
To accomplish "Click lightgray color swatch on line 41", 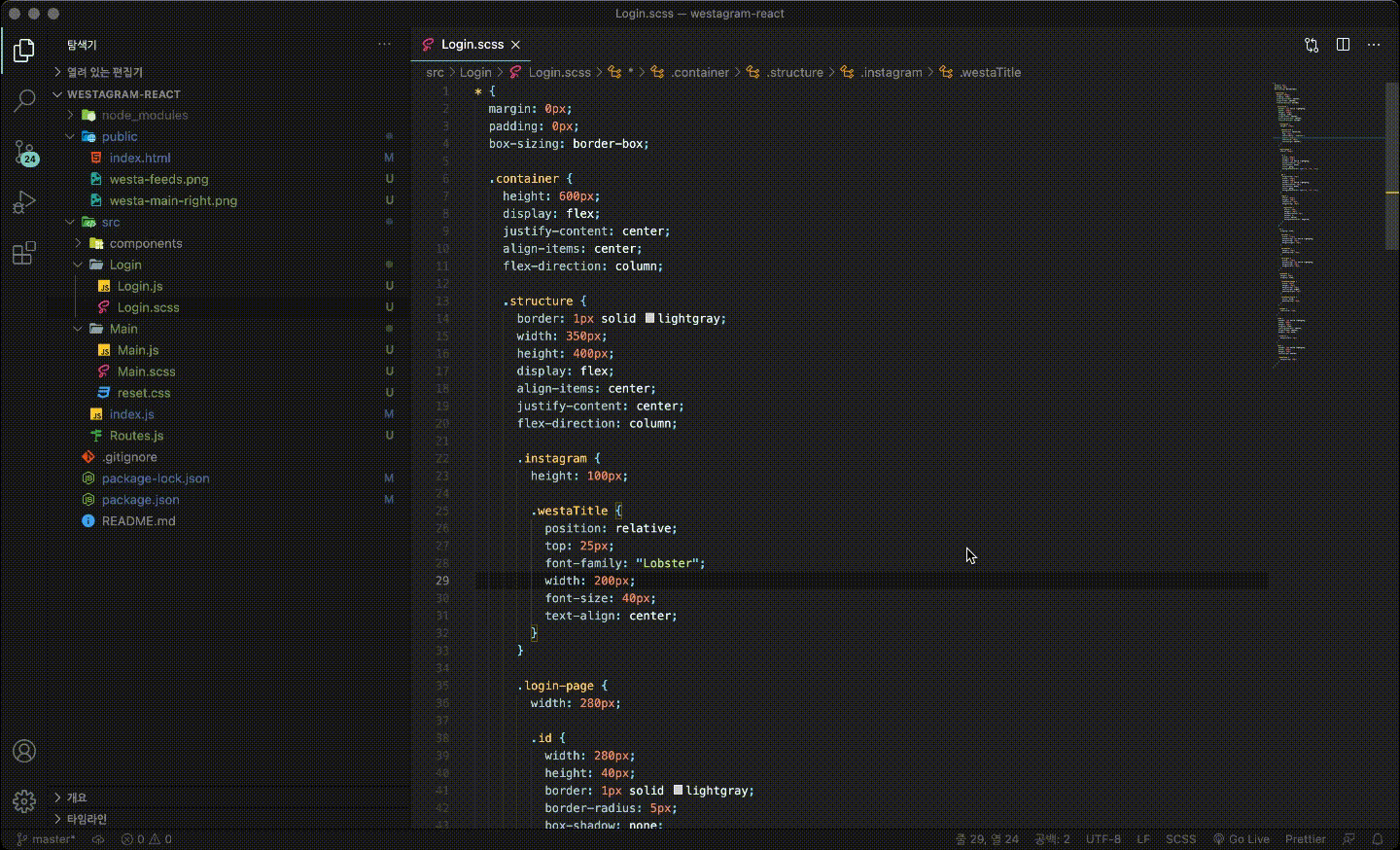I will point(678,790).
